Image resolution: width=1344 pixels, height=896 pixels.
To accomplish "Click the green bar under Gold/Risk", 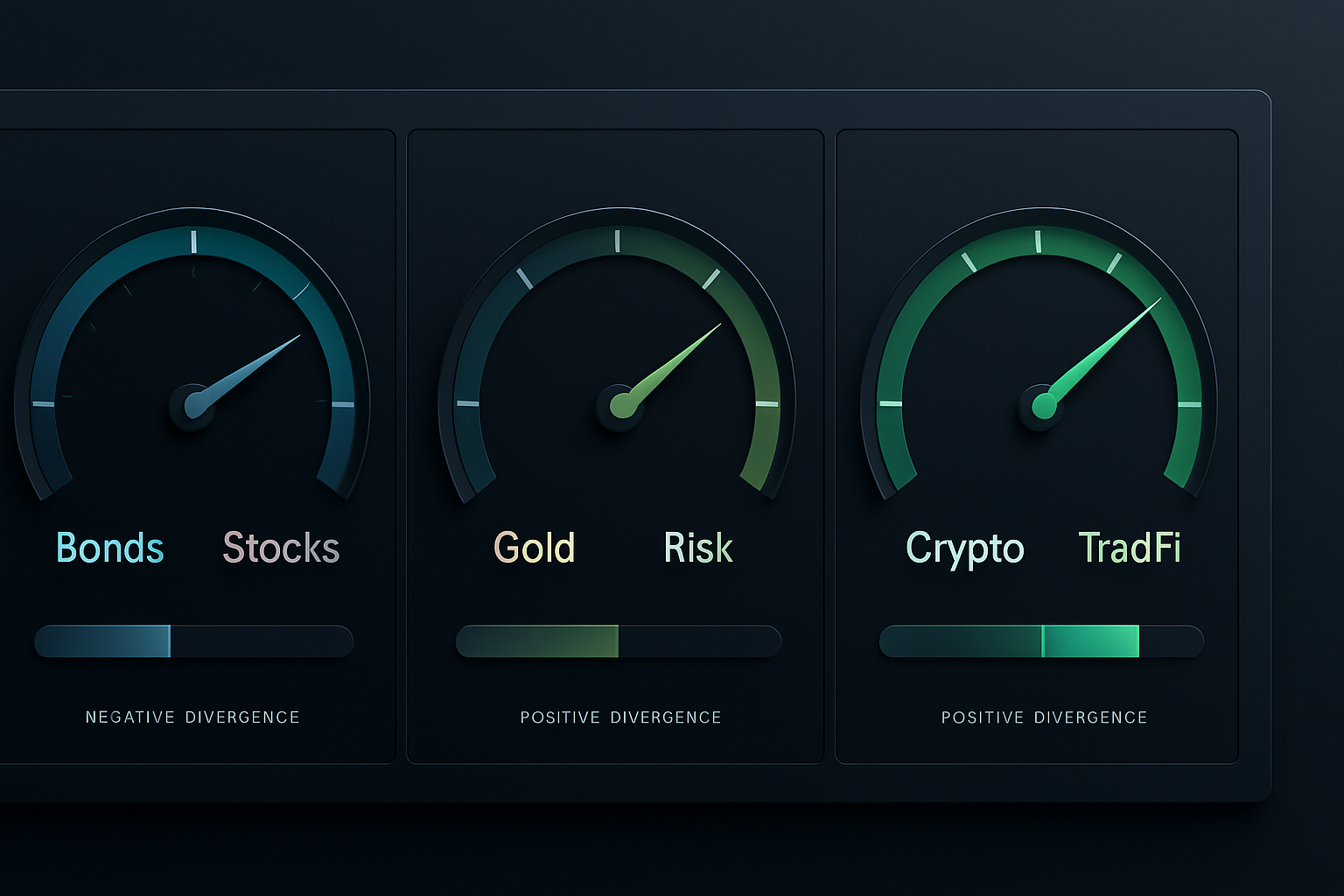I will coord(538,641).
